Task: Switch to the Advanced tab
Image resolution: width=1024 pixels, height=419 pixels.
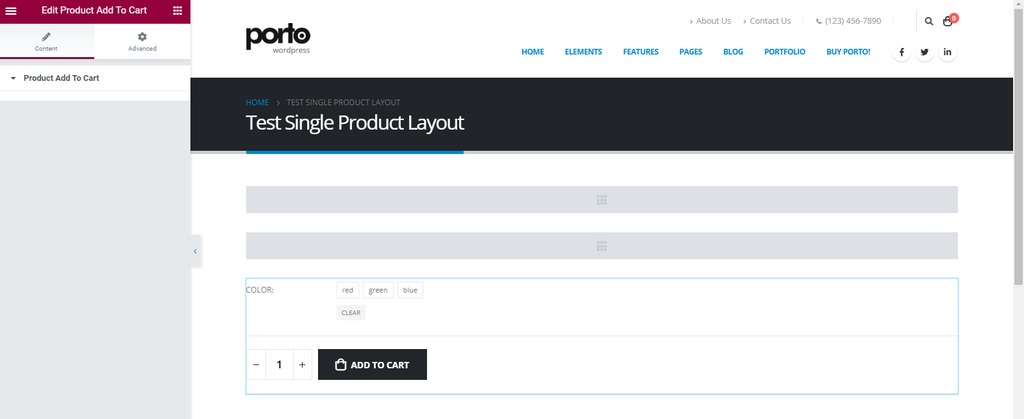Action: [142, 42]
